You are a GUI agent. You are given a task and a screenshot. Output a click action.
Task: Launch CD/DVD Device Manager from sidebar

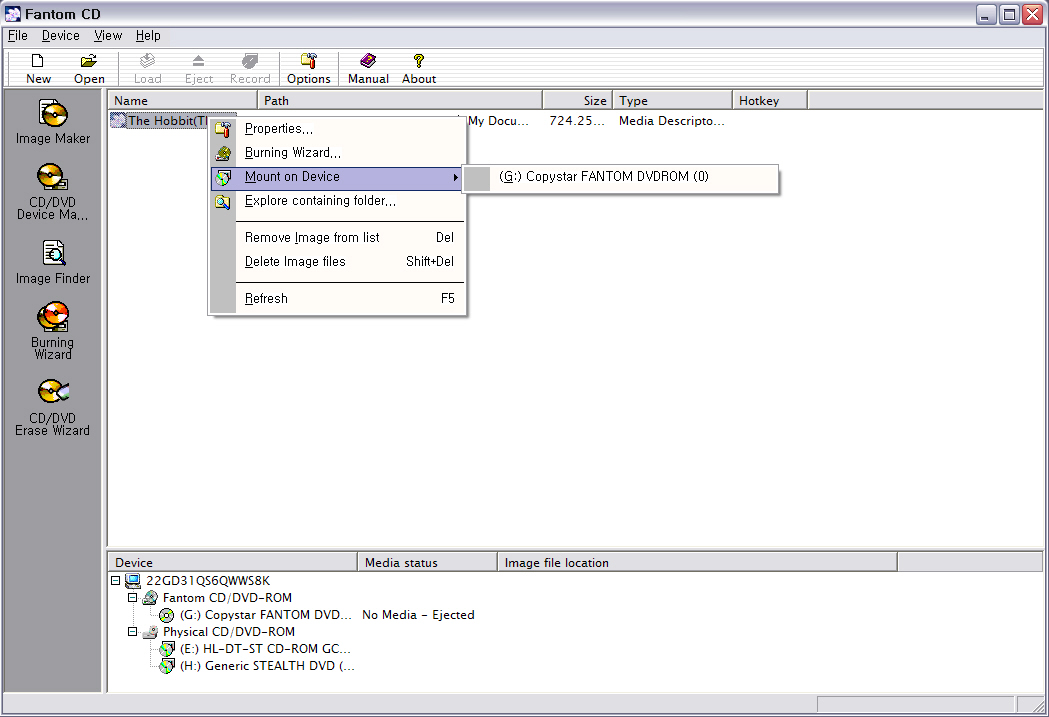(x=53, y=191)
